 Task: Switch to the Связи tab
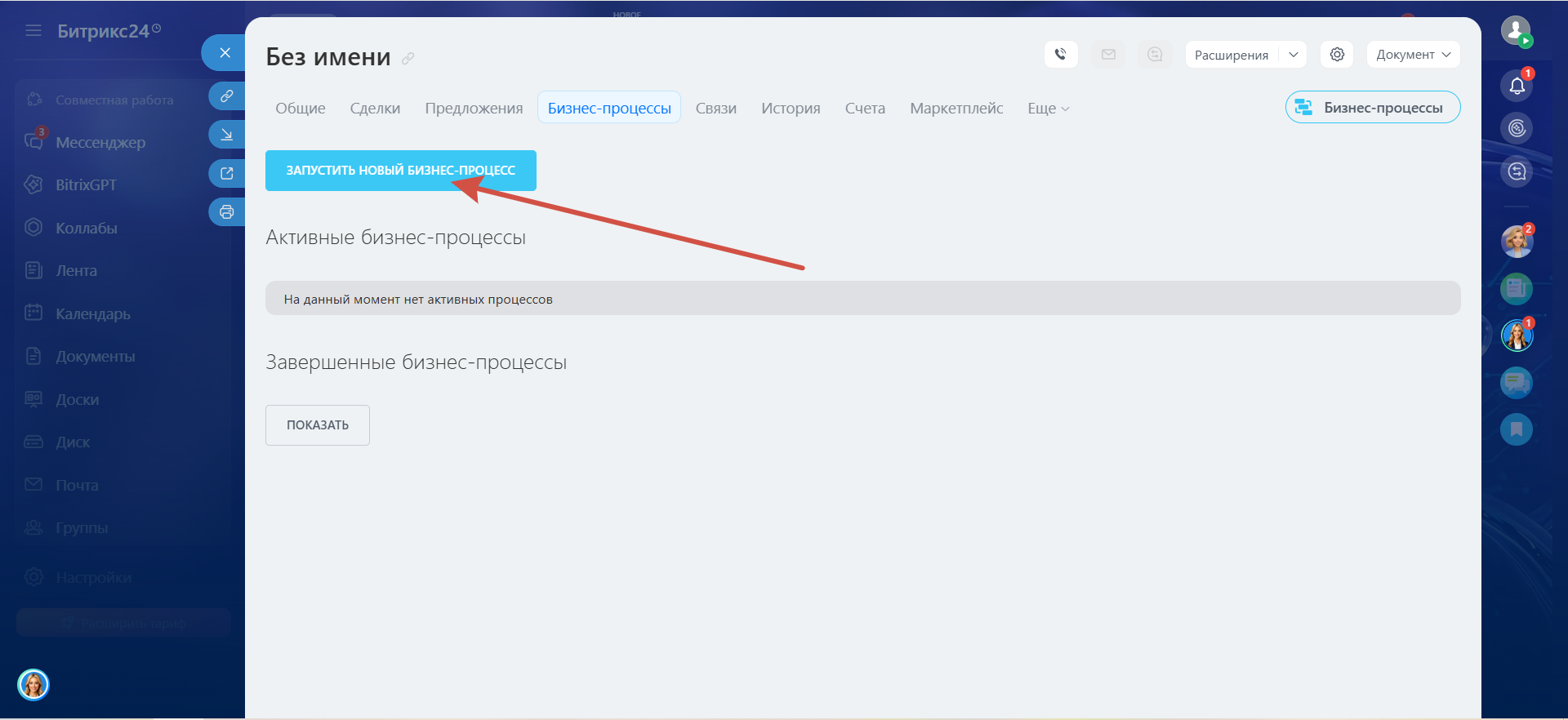coord(716,108)
